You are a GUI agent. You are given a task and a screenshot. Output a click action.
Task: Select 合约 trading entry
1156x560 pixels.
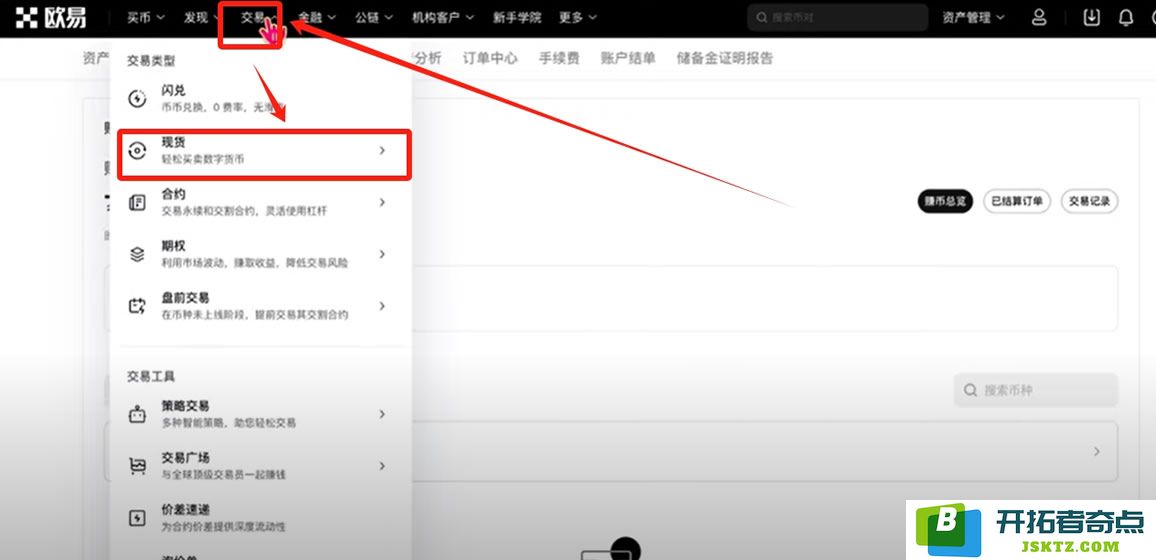(261, 202)
